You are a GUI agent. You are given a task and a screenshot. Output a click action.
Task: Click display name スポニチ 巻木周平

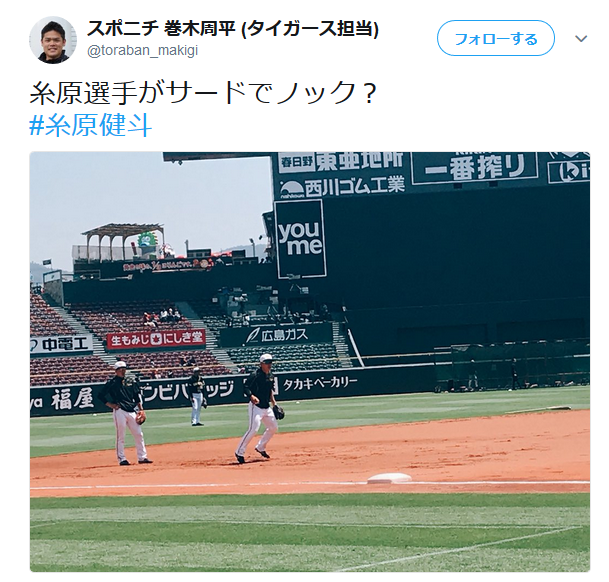click(x=162, y=28)
